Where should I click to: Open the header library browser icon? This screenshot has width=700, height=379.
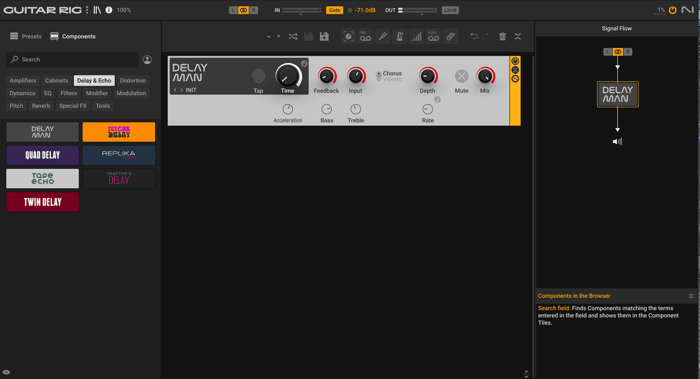(97, 10)
